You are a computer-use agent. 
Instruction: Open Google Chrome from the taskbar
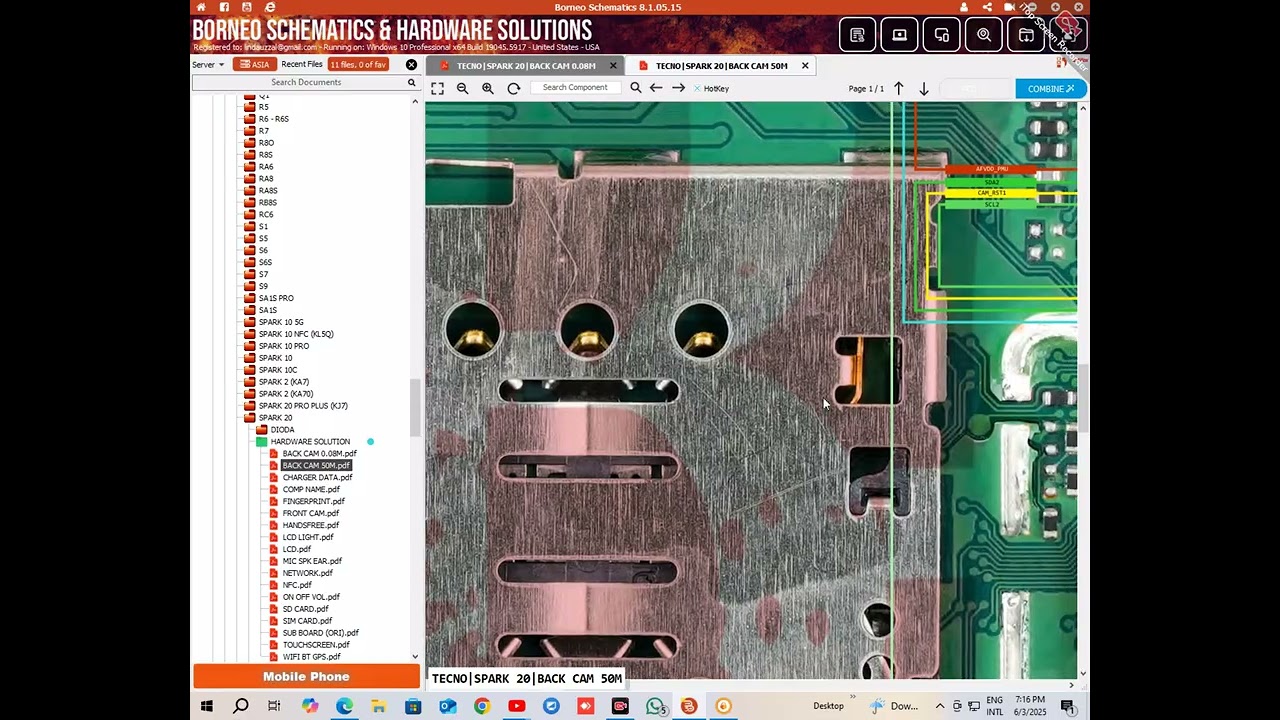pyautogui.click(x=482, y=706)
